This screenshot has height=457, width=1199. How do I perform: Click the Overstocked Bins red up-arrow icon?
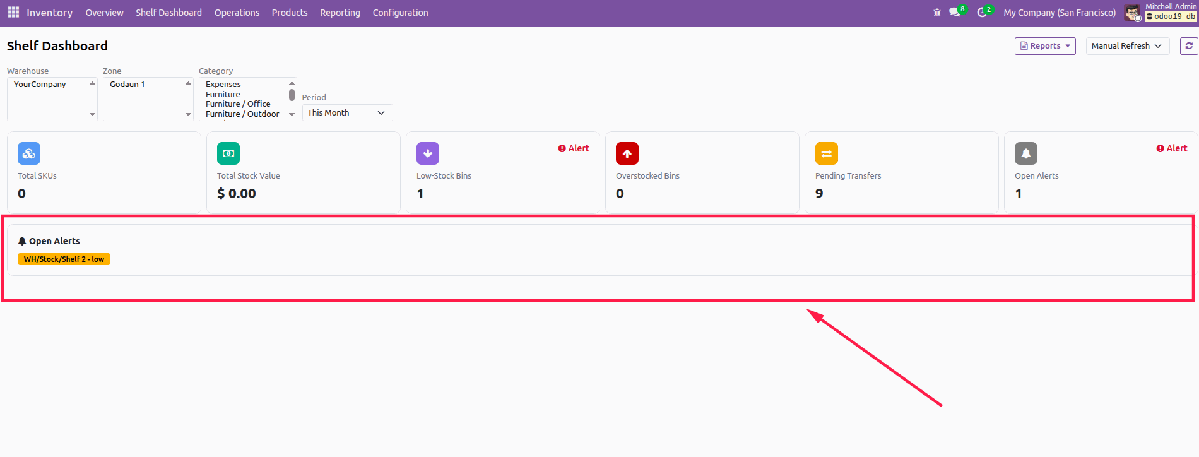[x=627, y=154]
